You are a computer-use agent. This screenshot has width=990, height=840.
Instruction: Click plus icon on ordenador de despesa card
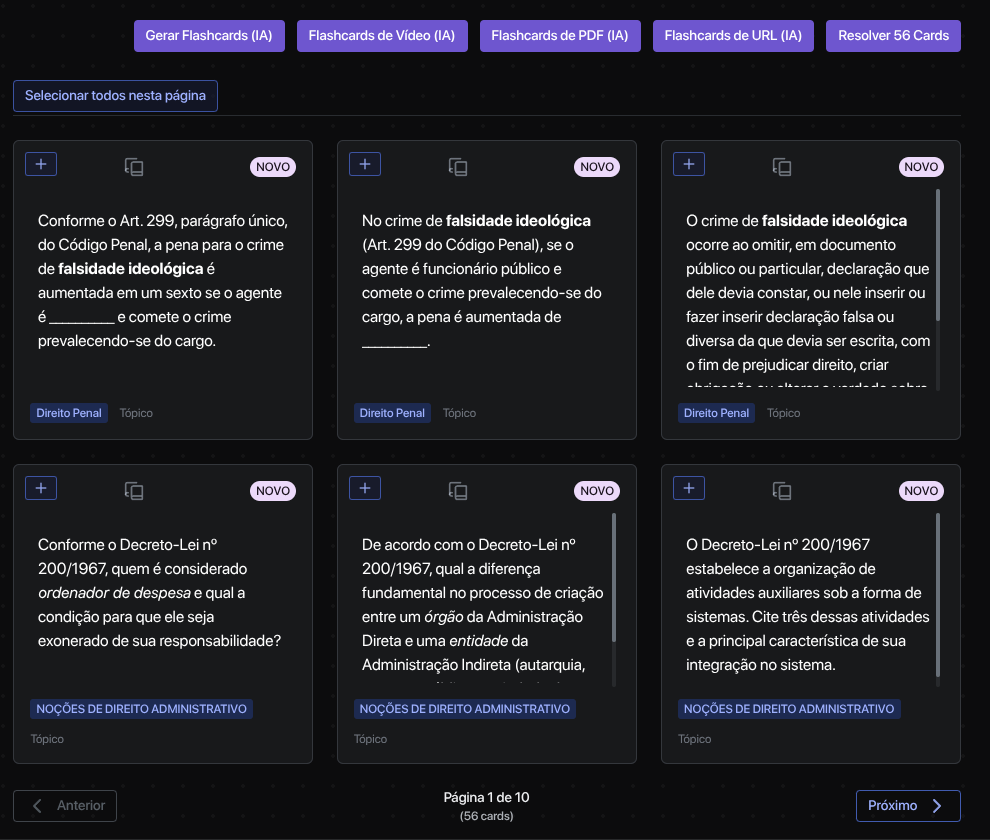(41, 488)
